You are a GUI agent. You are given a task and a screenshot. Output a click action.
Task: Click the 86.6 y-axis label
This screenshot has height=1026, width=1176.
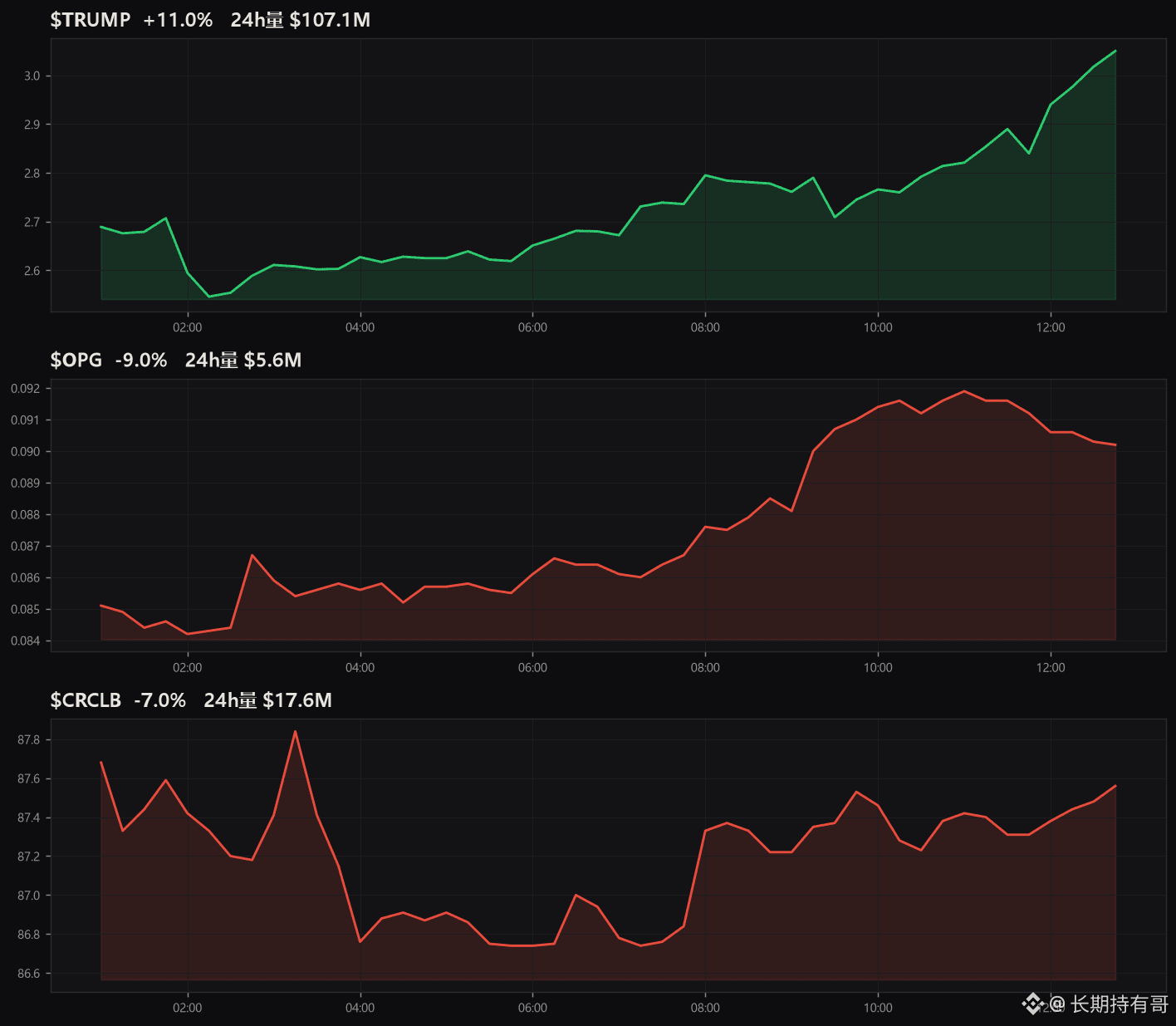point(28,973)
